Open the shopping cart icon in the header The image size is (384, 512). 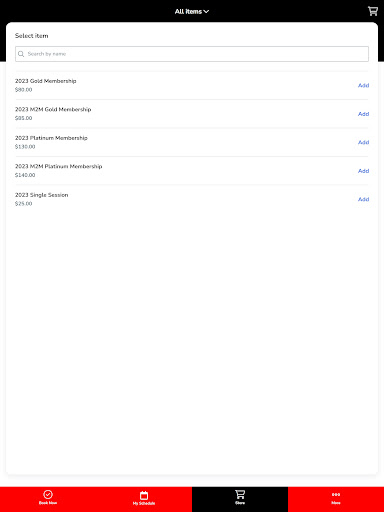[x=373, y=11]
